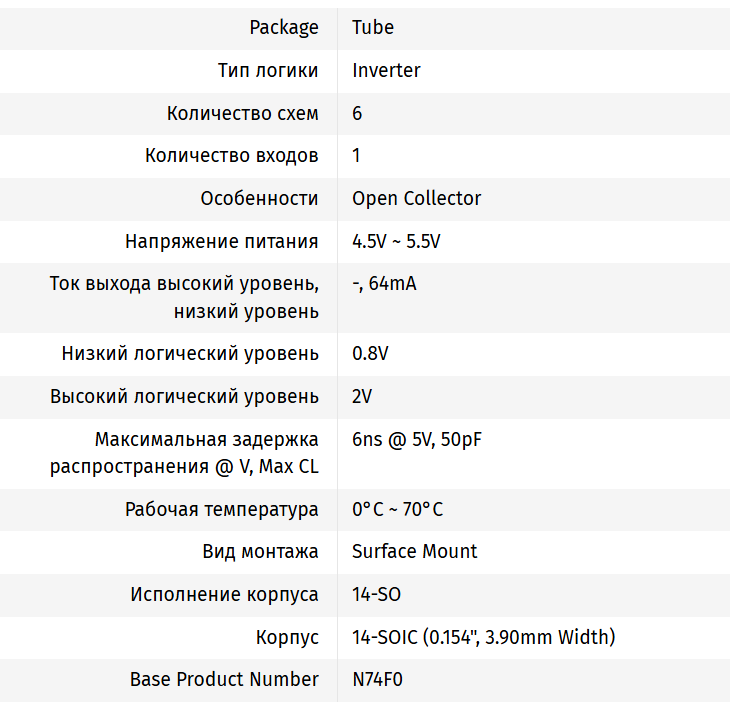Click the Особенности row label

point(259,199)
